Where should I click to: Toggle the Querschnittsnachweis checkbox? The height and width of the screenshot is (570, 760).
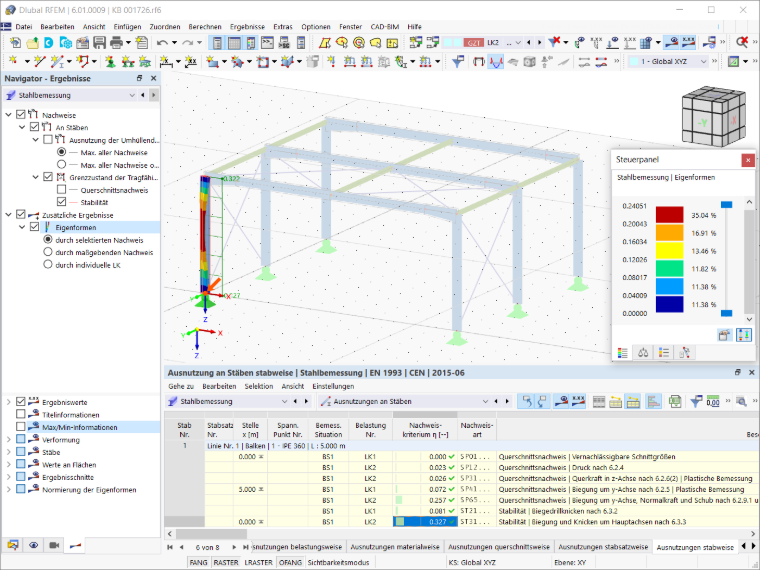click(x=61, y=190)
